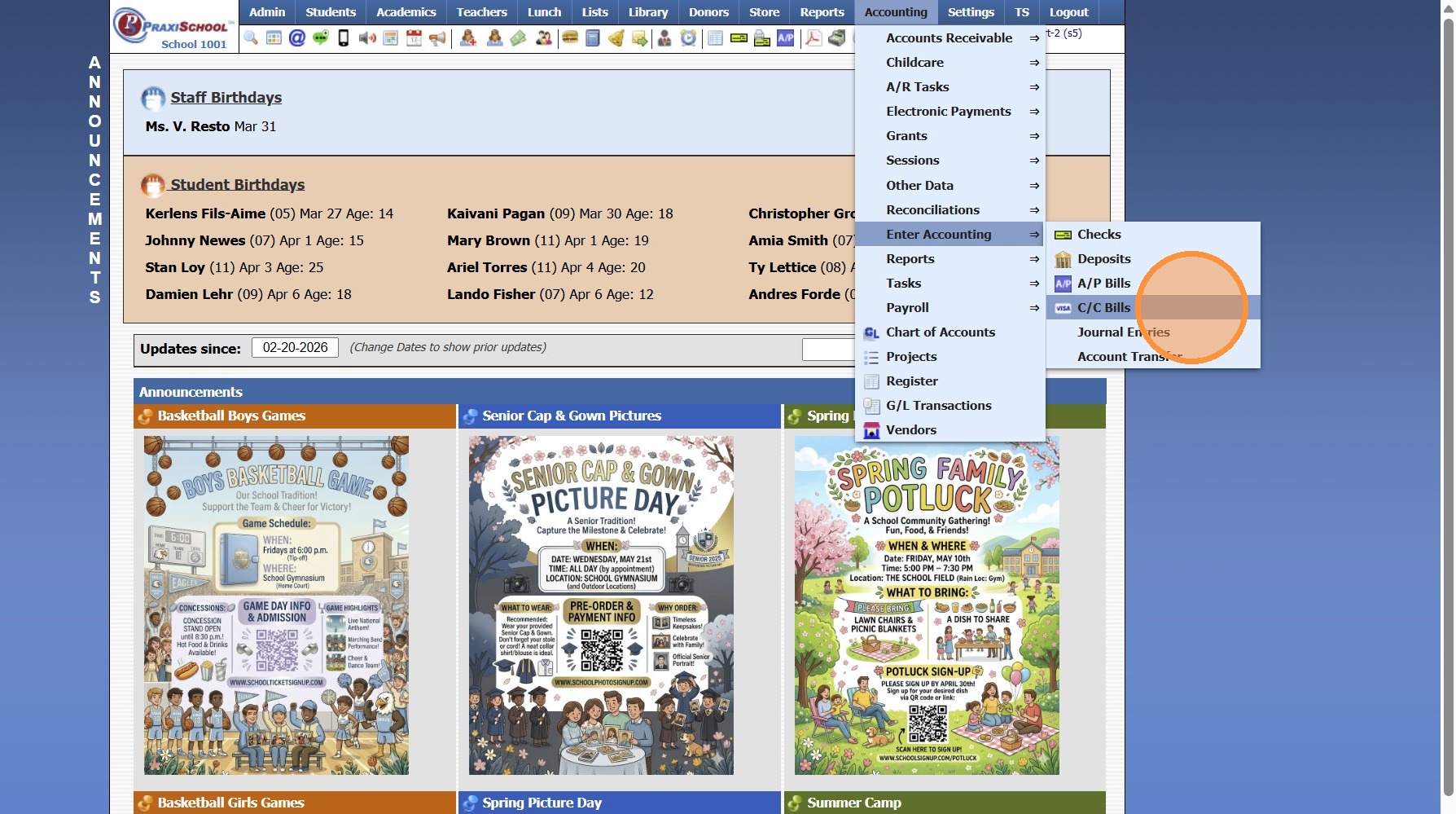Click the green cash money icon
This screenshot has width=1456, height=814.
point(518,37)
